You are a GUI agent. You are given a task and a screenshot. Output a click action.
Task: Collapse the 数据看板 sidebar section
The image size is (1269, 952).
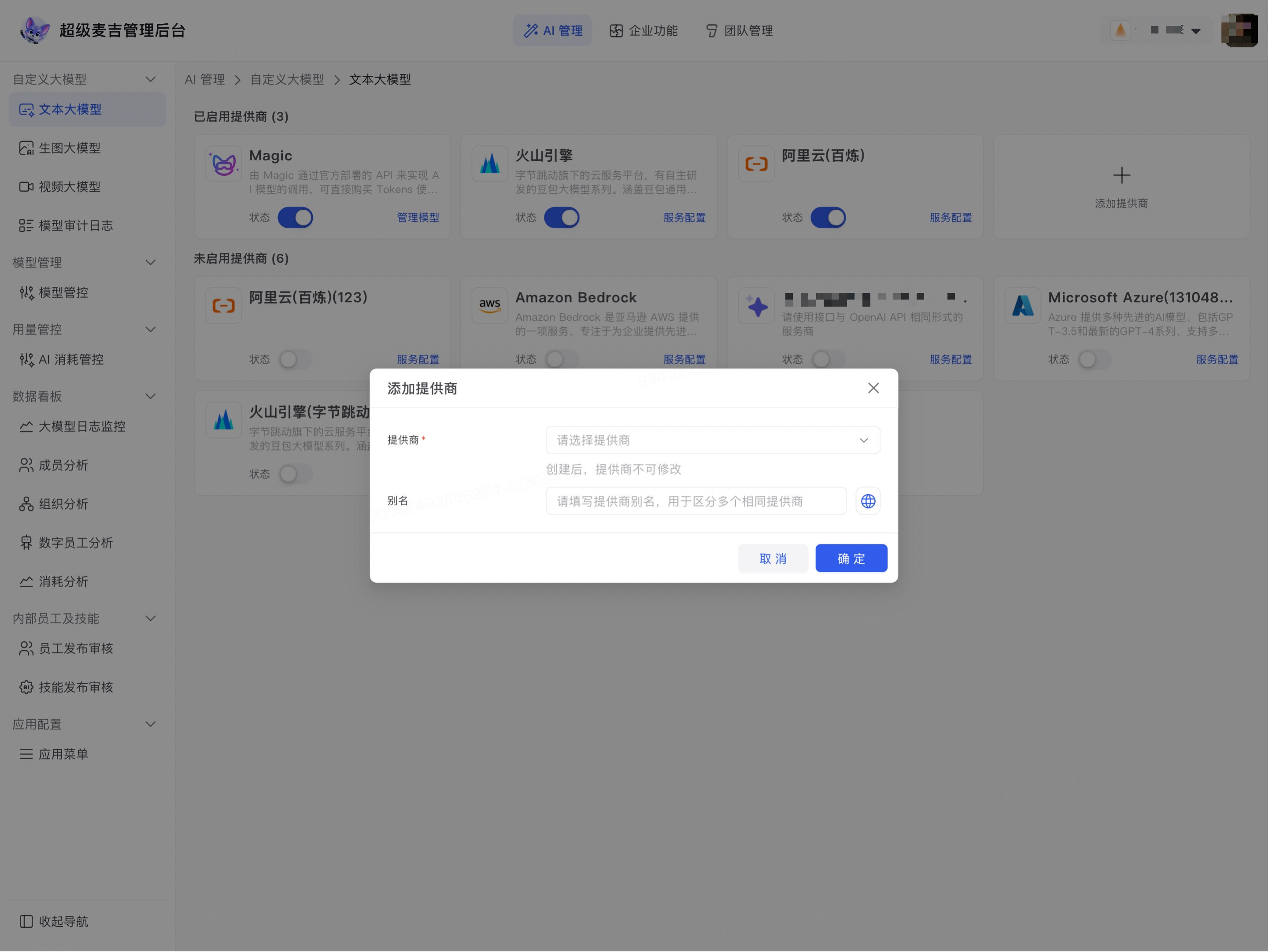point(151,396)
